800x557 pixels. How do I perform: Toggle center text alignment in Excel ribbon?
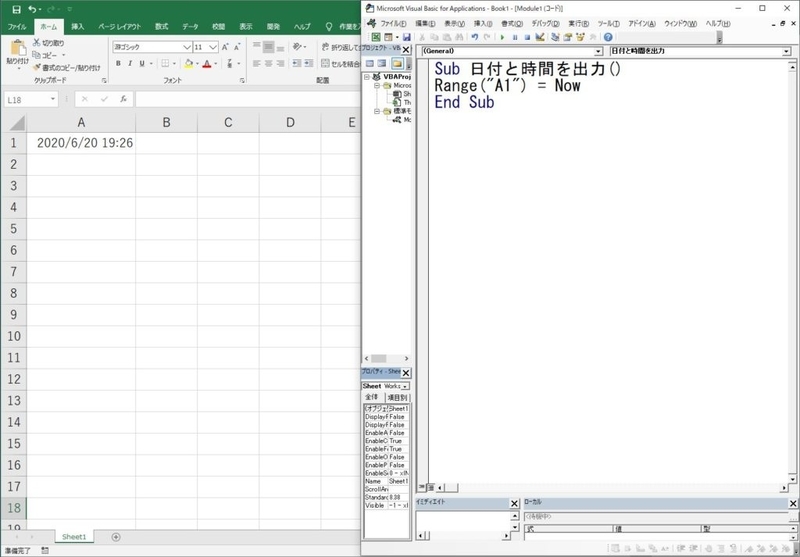point(268,63)
